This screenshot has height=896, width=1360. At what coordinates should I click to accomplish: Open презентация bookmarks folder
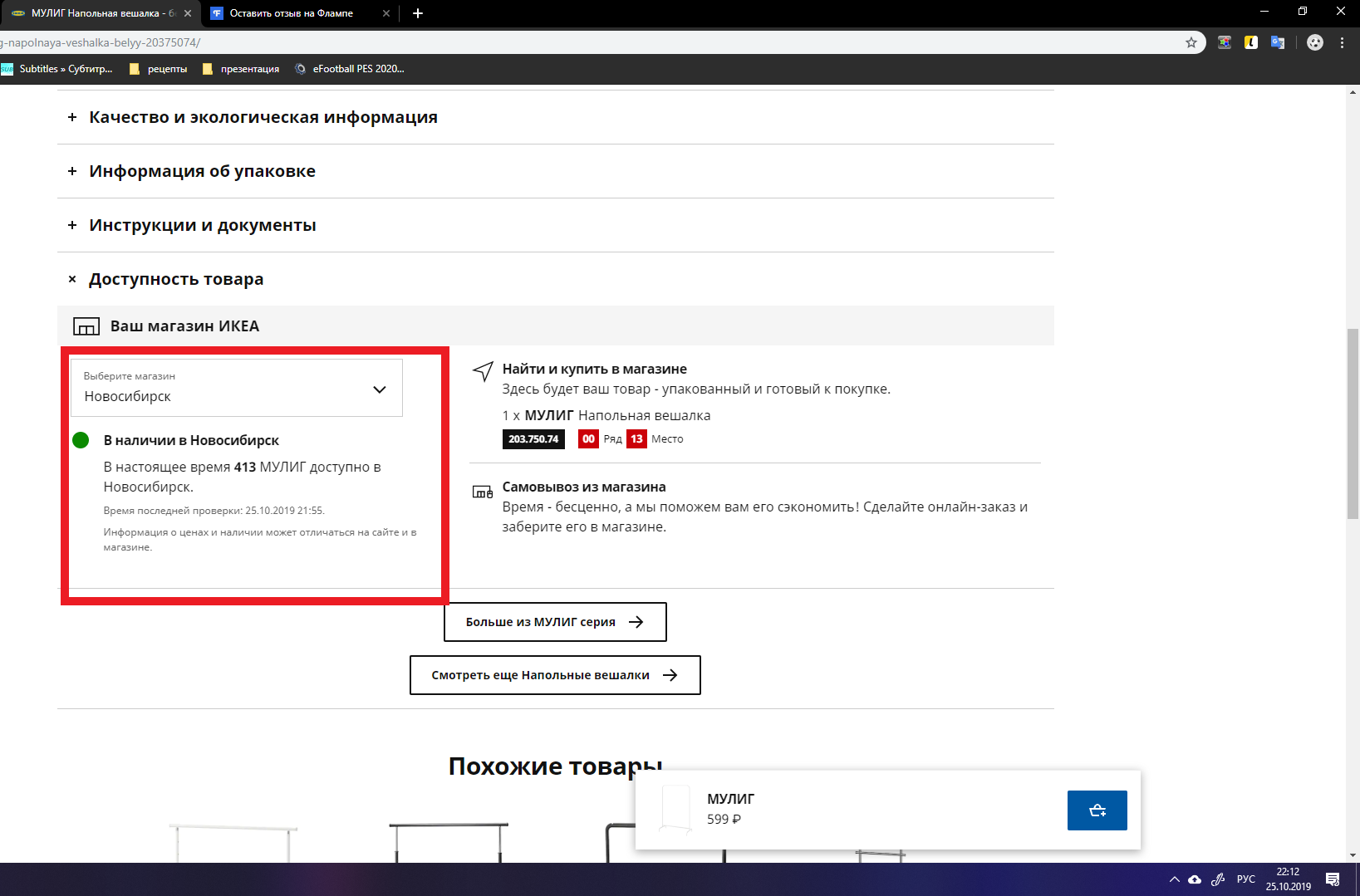[241, 69]
